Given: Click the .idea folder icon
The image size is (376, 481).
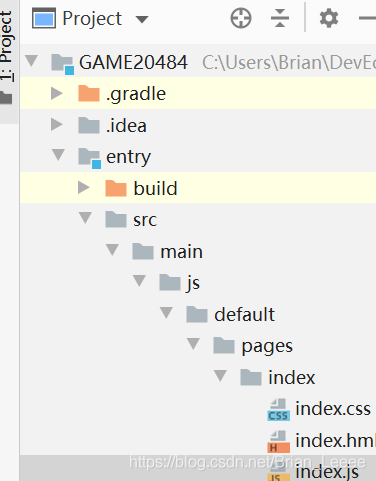Looking at the screenshot, I should point(89,125).
